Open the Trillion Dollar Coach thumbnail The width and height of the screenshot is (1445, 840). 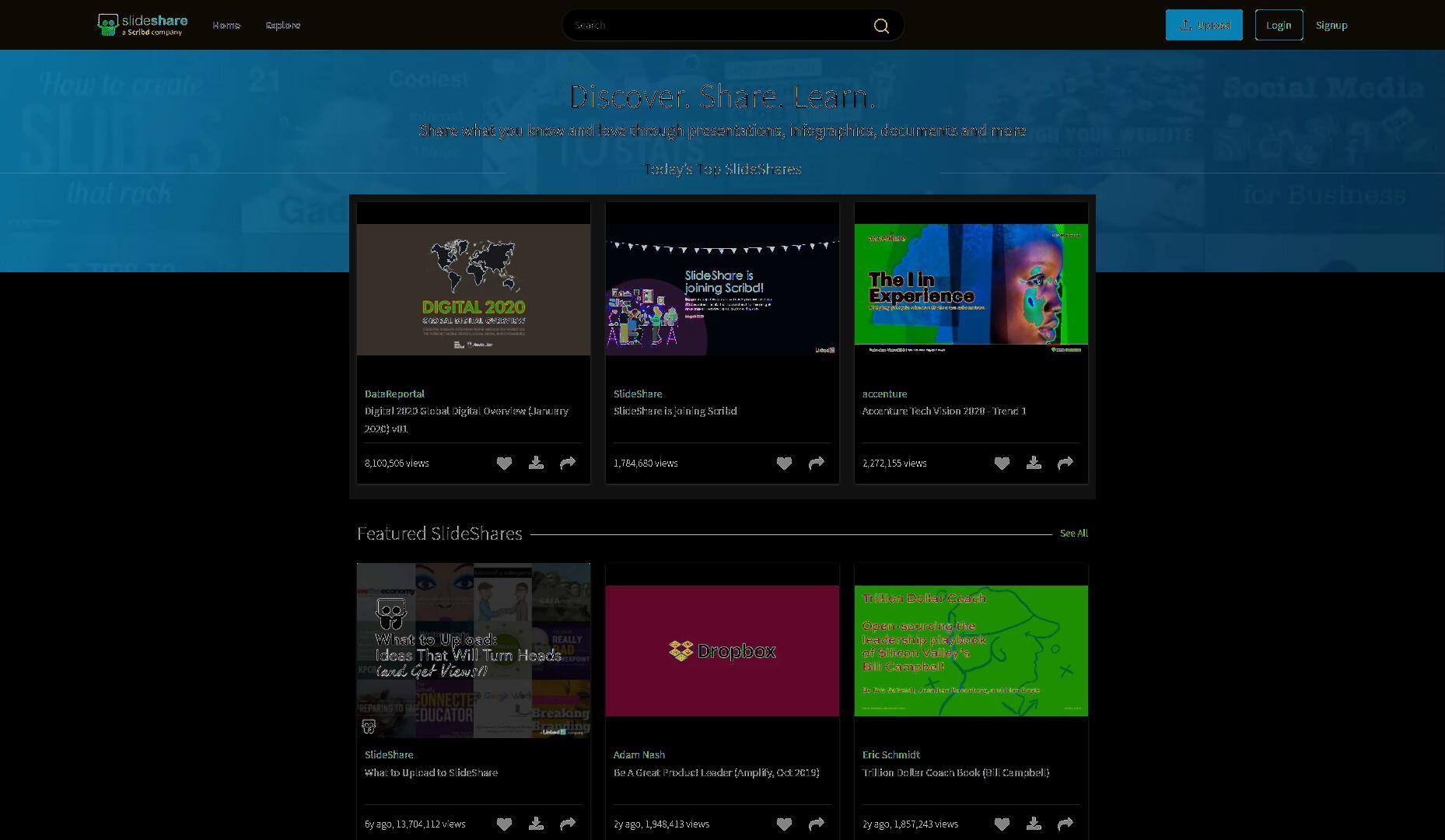click(971, 651)
